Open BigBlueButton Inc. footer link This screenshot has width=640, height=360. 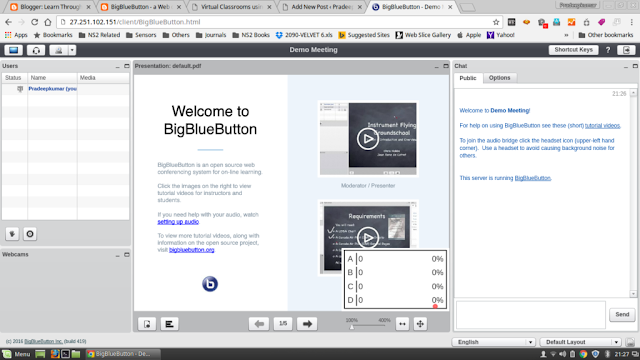click(43, 341)
